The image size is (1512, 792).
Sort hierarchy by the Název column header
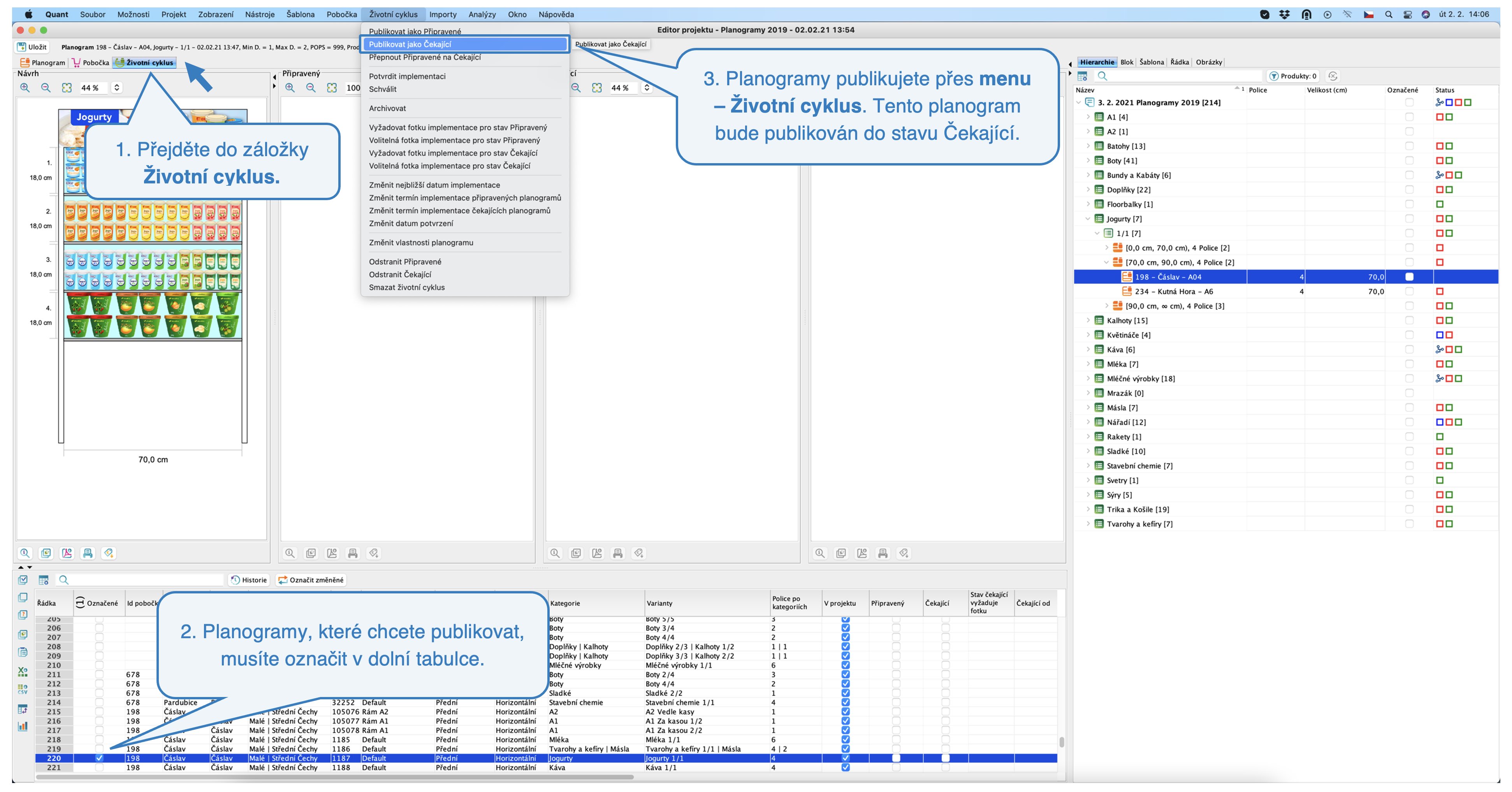pos(1159,90)
